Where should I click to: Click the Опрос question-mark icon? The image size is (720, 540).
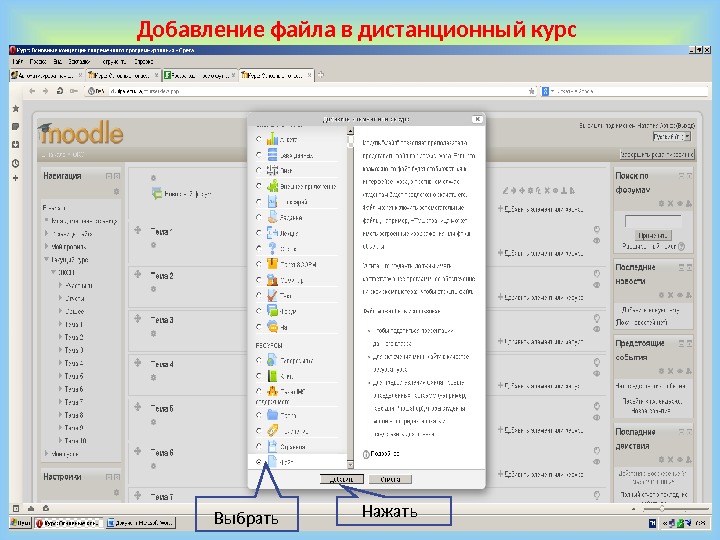(x=272, y=248)
